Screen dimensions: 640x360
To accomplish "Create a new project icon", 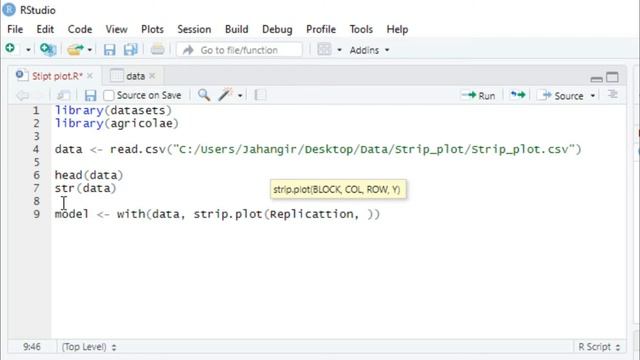I will click(x=48, y=50).
